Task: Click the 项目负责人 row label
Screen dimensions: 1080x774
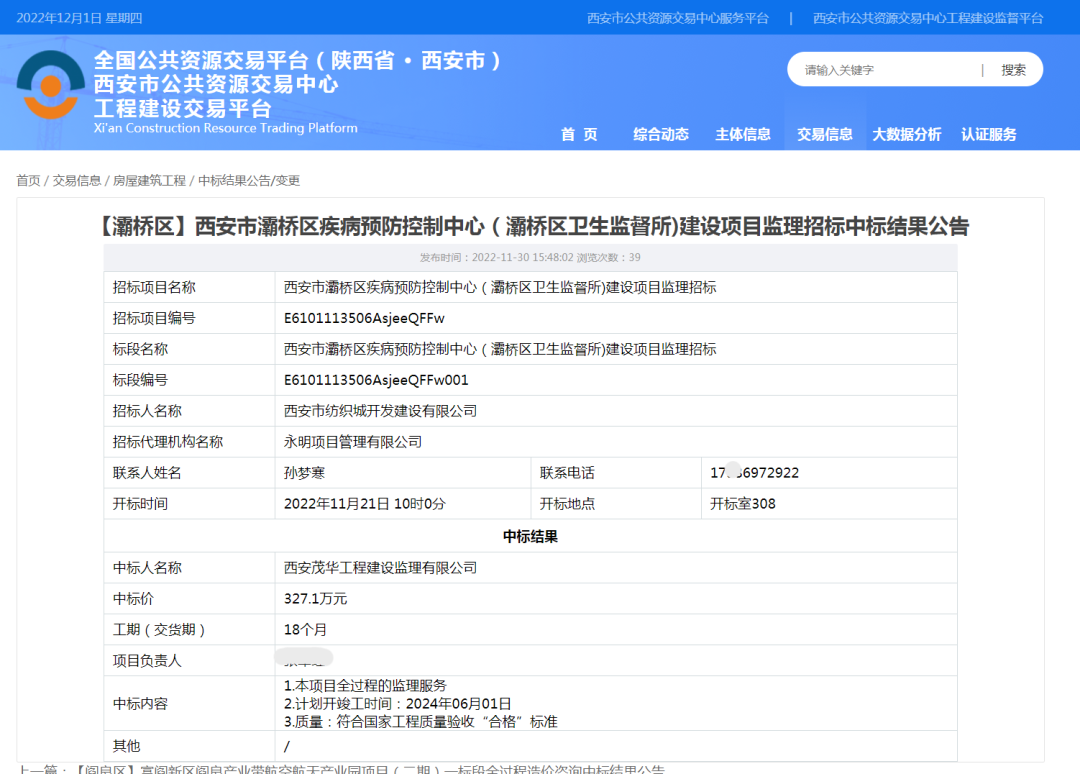Action: point(147,661)
